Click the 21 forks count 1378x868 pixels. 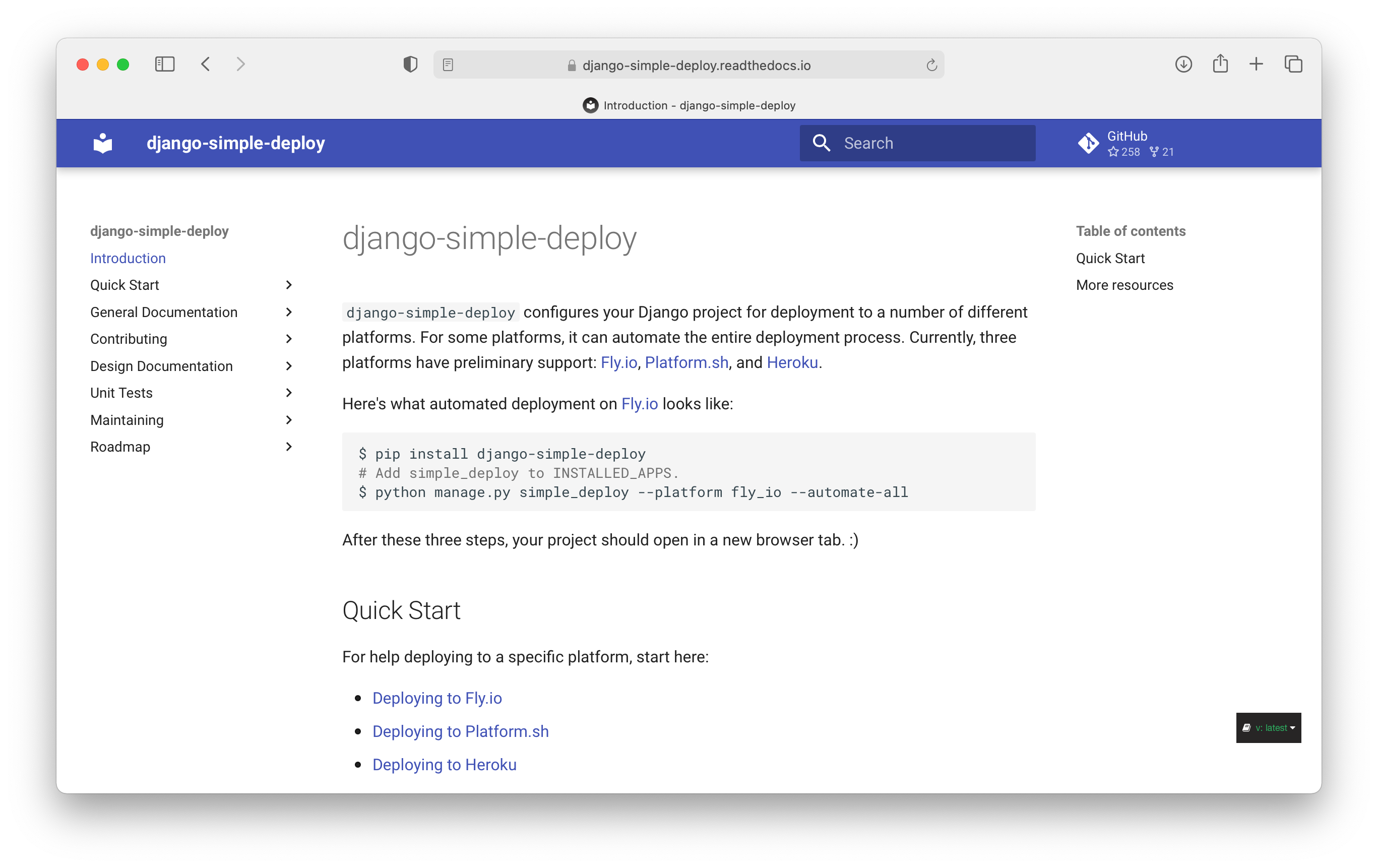click(x=1161, y=152)
